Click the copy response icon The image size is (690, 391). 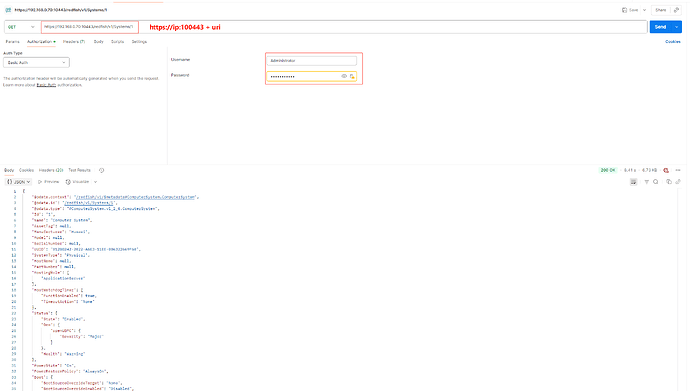pos(669,182)
